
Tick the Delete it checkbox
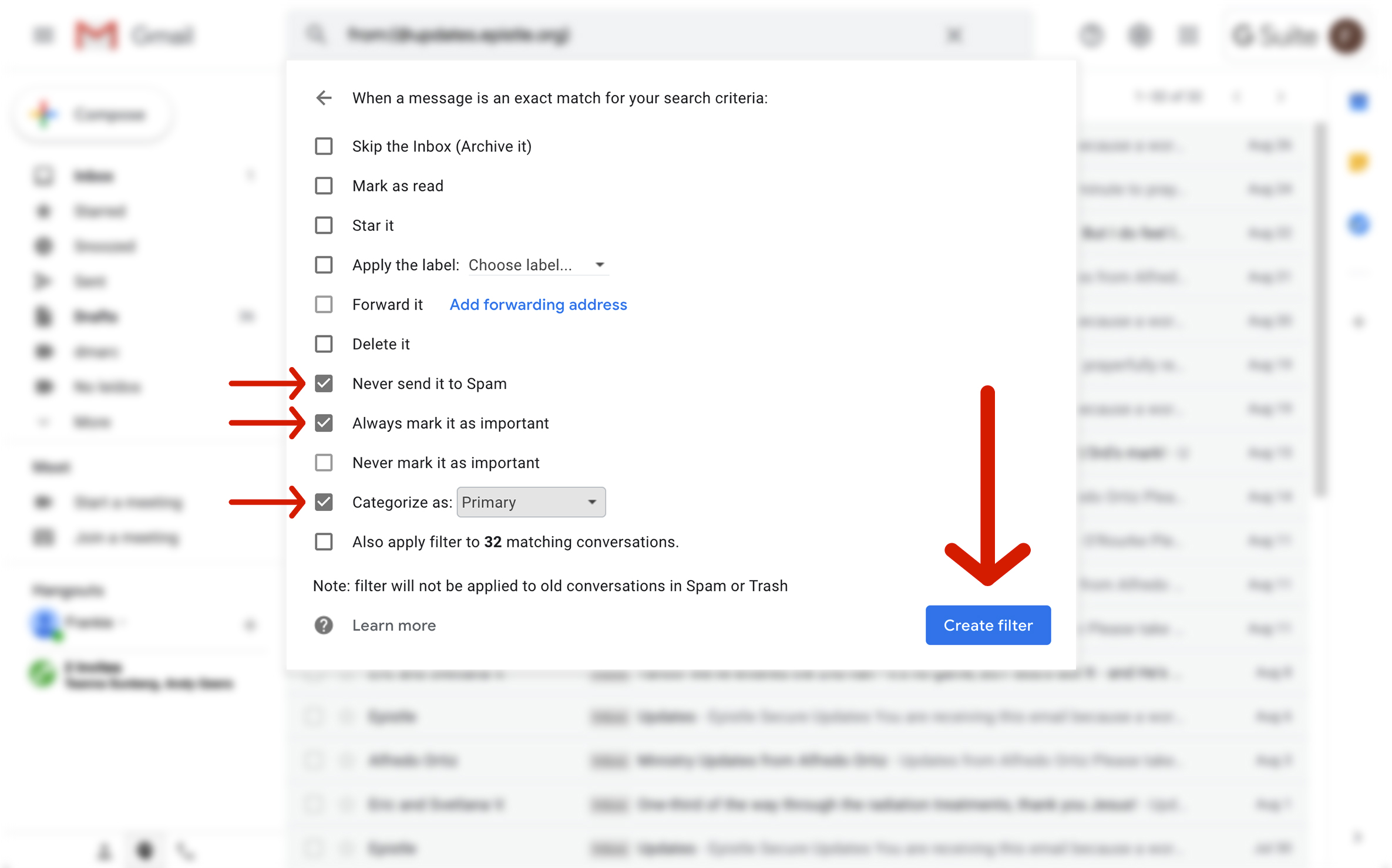[x=324, y=344]
